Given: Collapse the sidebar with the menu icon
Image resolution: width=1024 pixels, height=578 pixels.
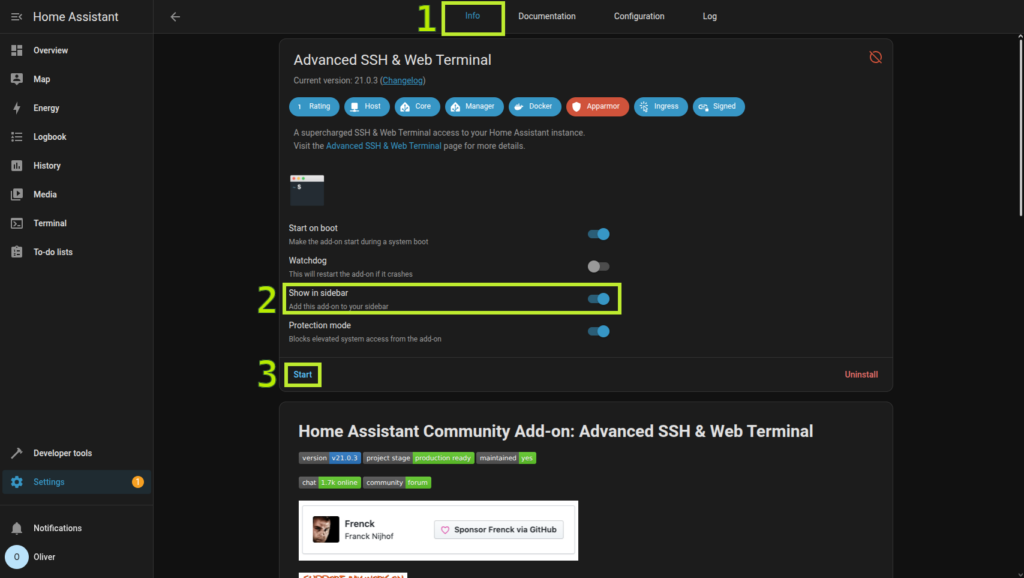Looking at the screenshot, I should click(x=16, y=17).
